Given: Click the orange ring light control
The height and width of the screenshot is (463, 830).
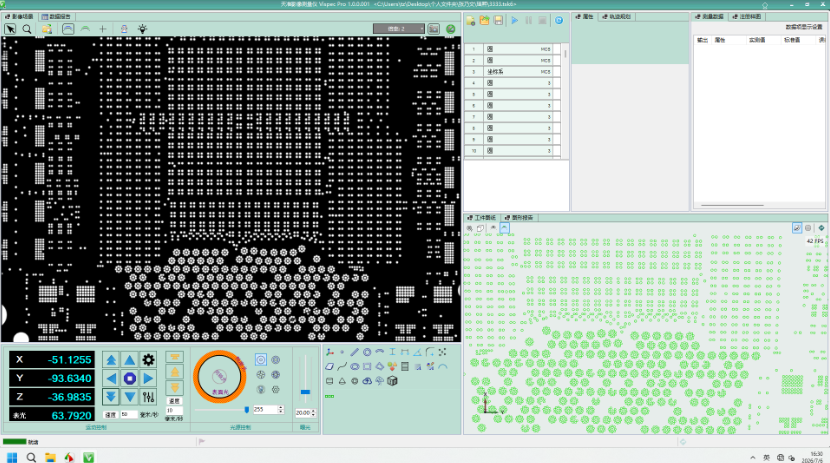Looking at the screenshot, I should (x=219, y=377).
